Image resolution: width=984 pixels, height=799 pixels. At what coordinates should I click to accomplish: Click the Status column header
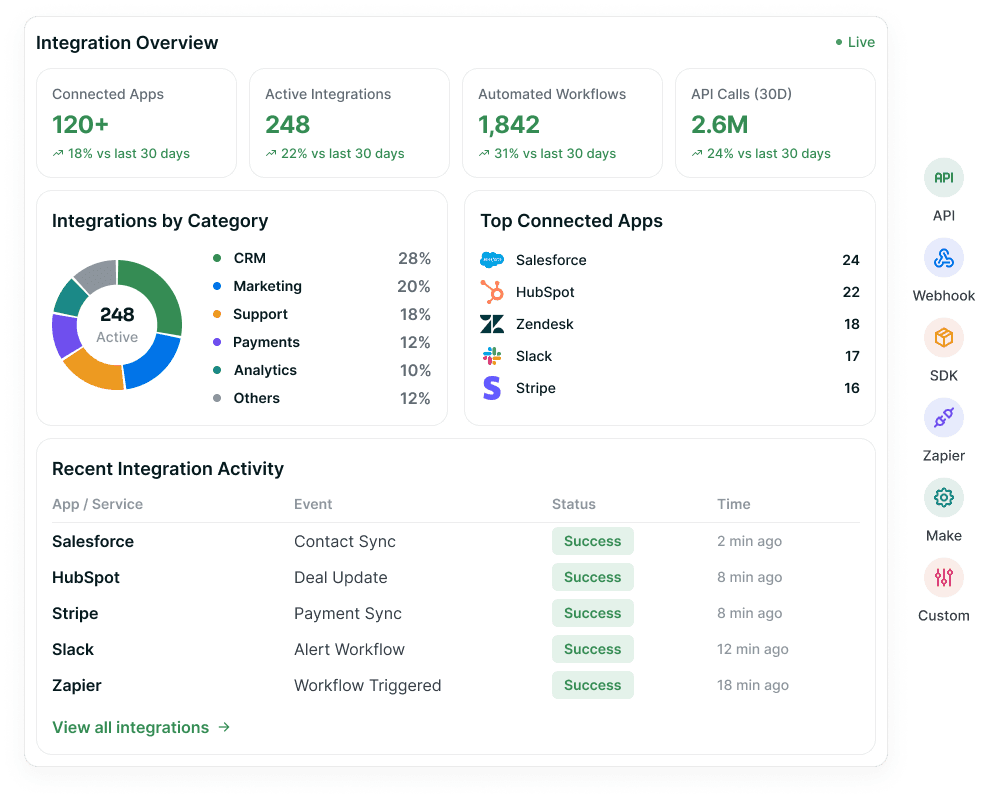(x=574, y=504)
